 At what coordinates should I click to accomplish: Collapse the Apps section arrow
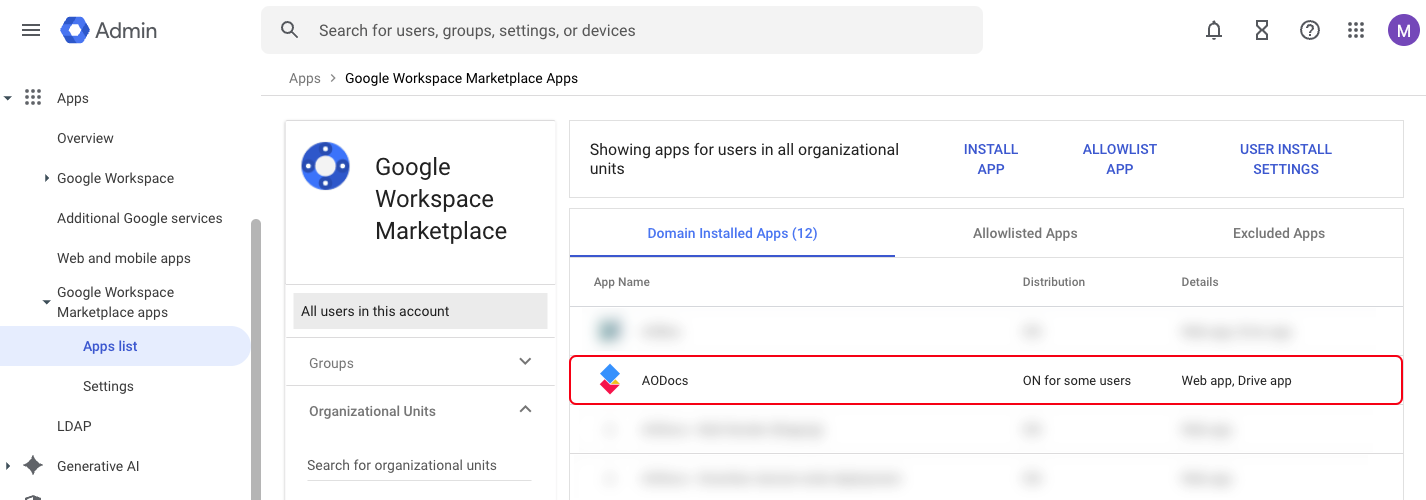pos(8,98)
